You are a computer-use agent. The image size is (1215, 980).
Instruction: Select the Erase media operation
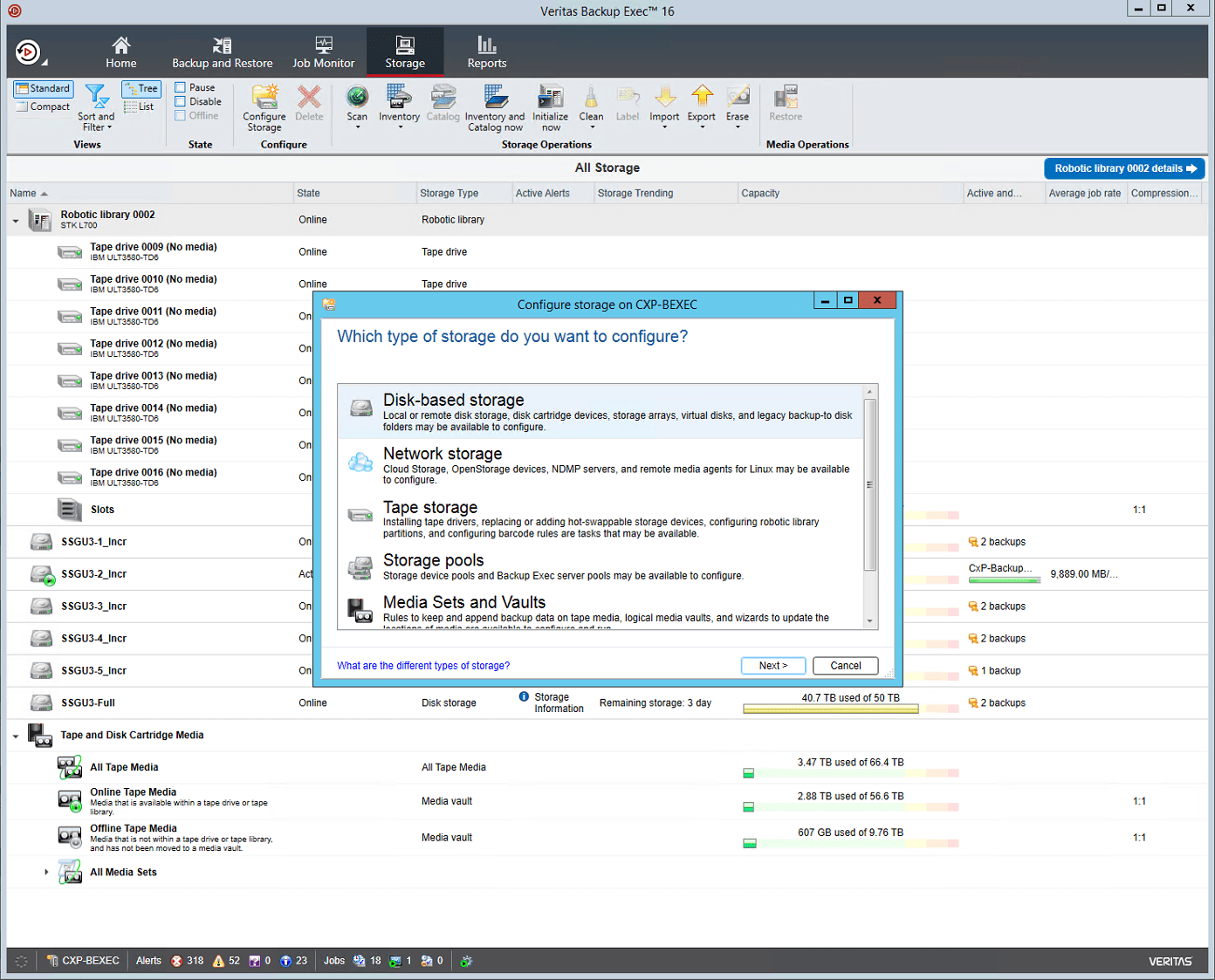(738, 105)
